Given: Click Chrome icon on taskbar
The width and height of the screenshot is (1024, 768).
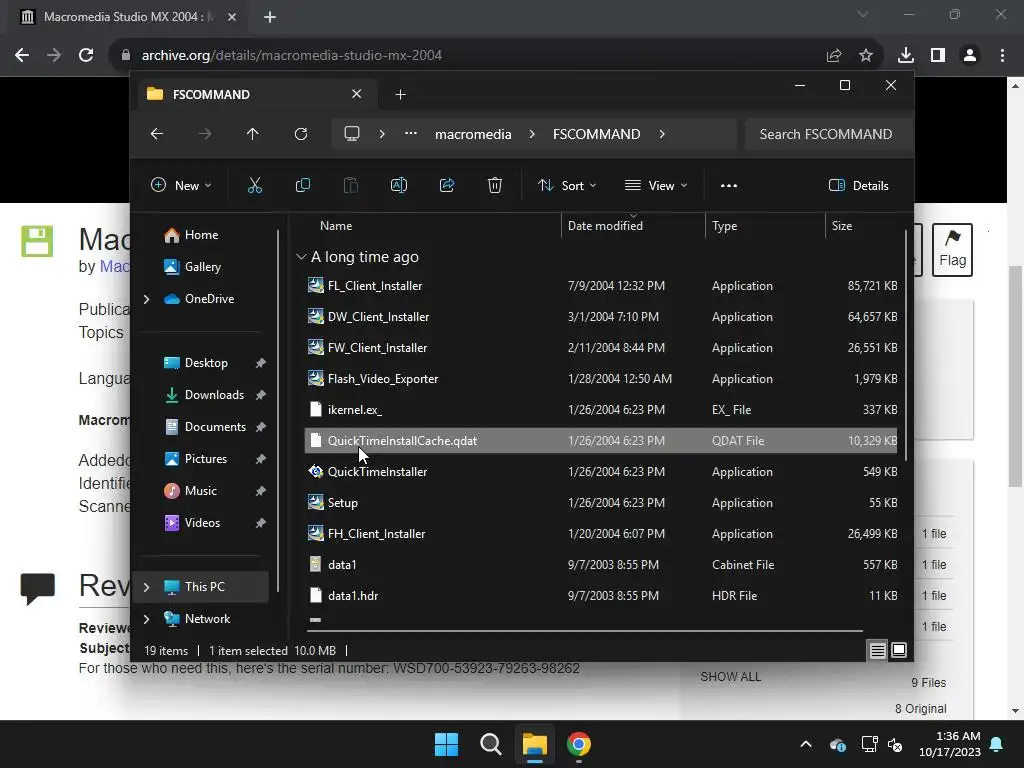Looking at the screenshot, I should point(579,744).
